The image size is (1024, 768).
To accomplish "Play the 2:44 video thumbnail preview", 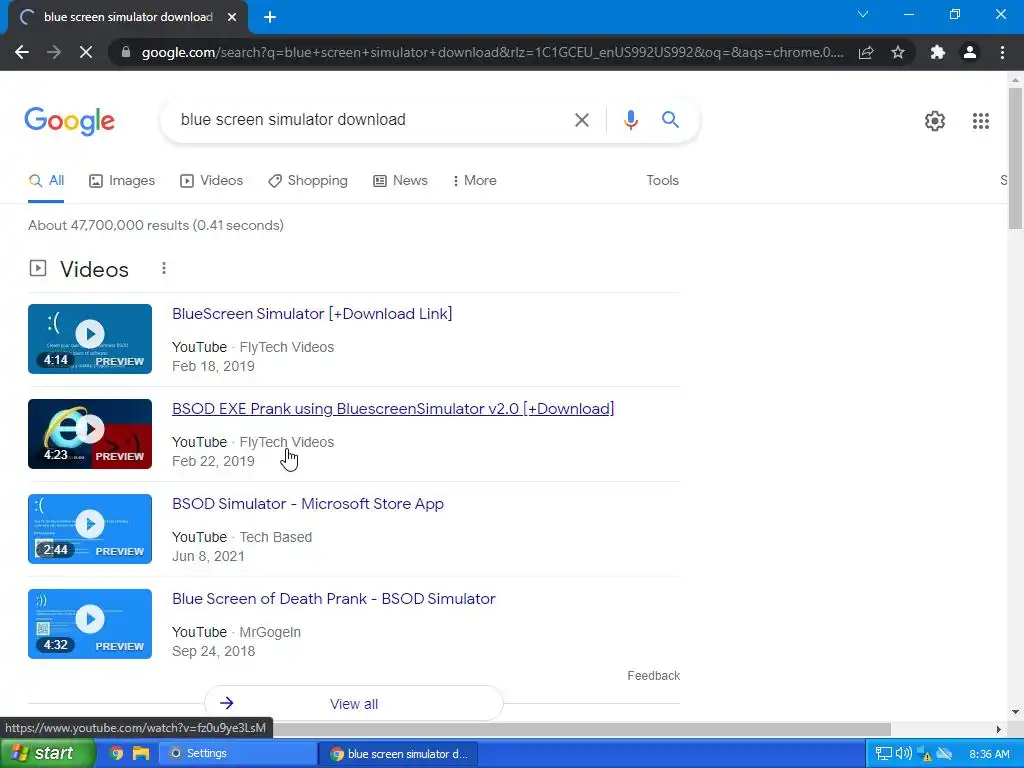I will click(x=90, y=529).
